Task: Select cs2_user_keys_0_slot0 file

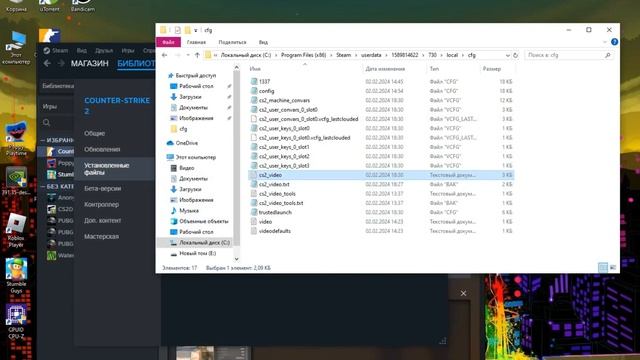Action: (284, 128)
